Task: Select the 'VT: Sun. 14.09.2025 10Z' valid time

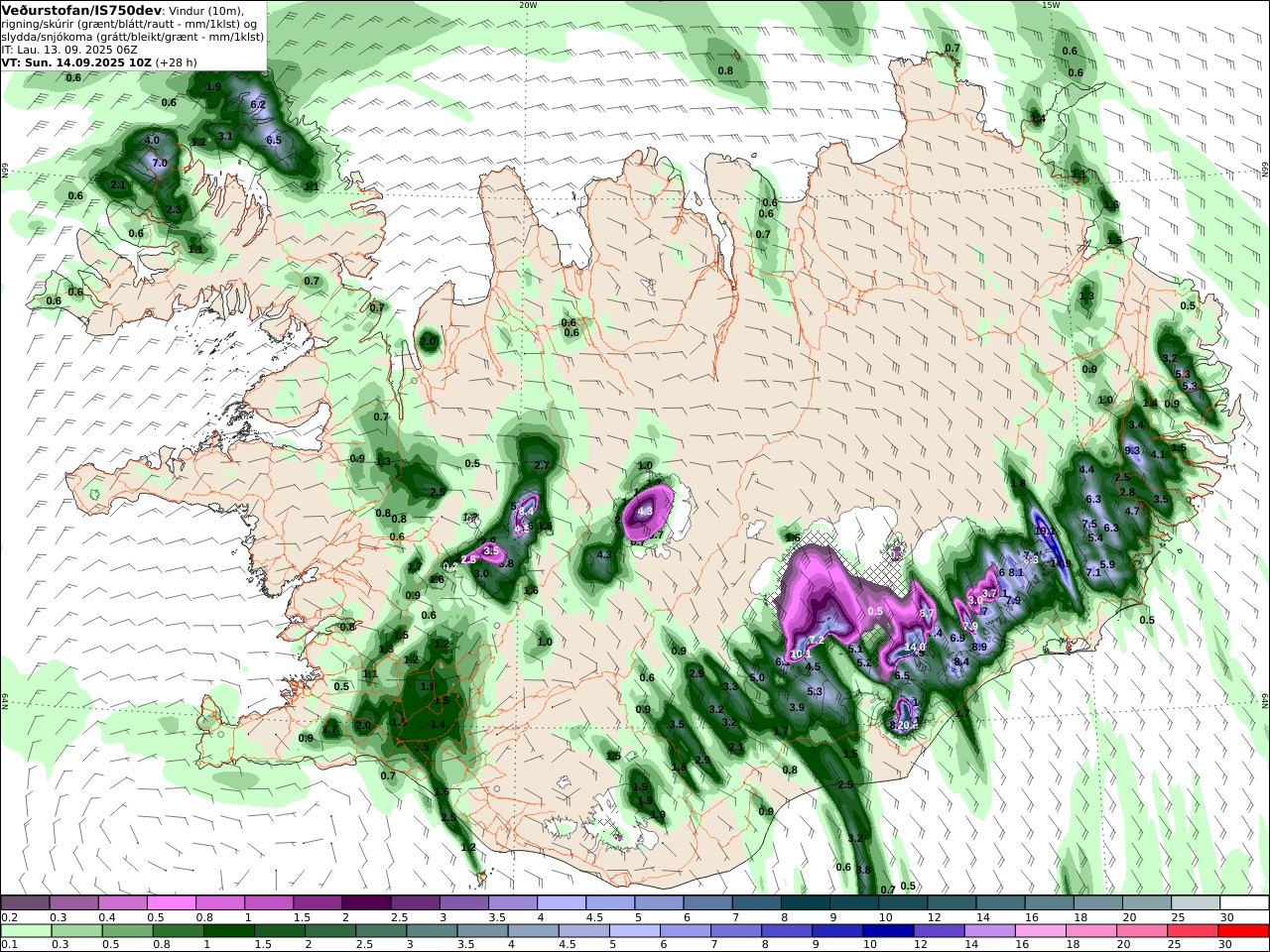Action: pos(76,61)
